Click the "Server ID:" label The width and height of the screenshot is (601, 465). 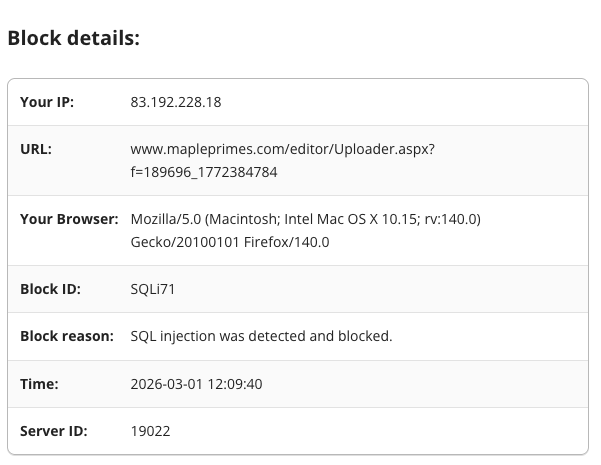coord(54,431)
